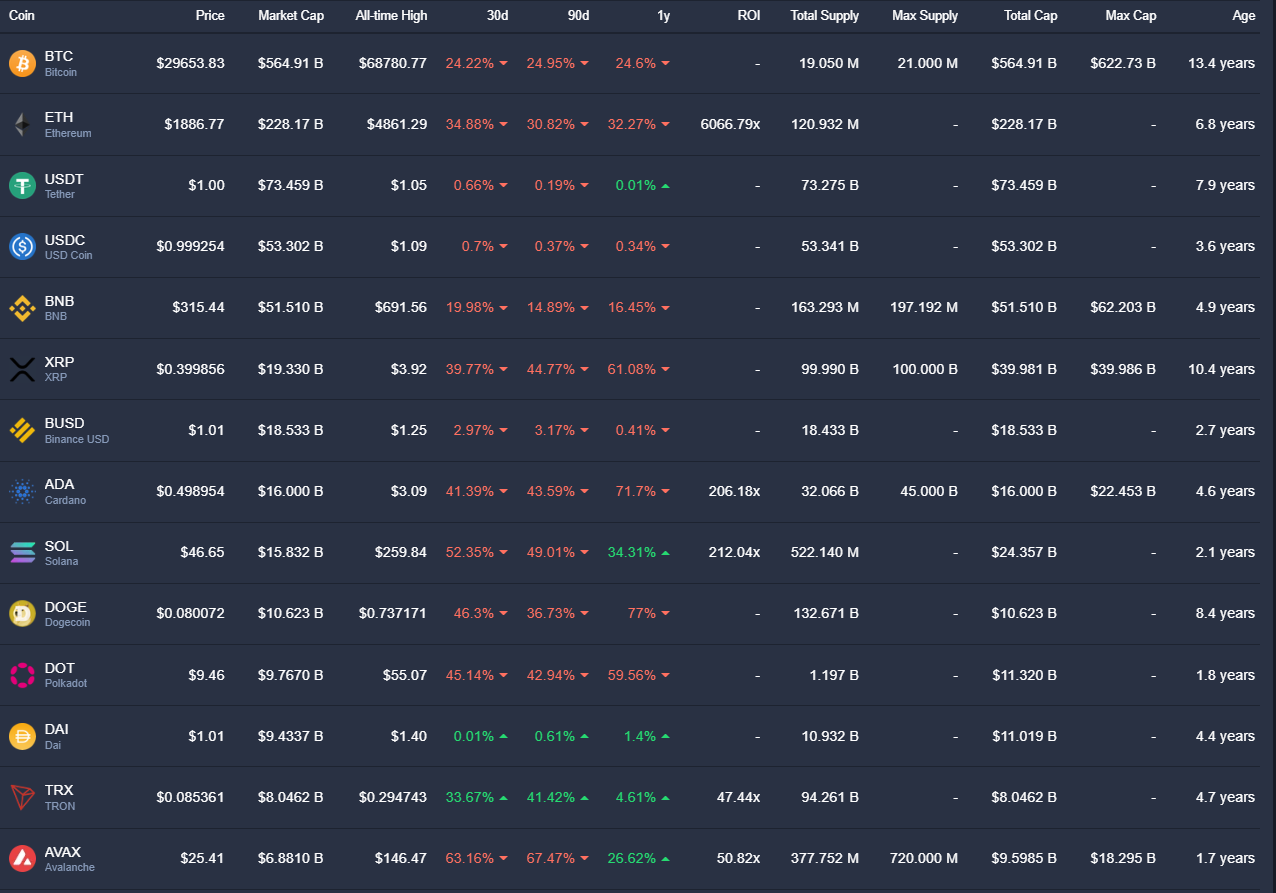
Task: Click Dogecoin price $0.080072
Action: pyautogui.click(x=190, y=613)
